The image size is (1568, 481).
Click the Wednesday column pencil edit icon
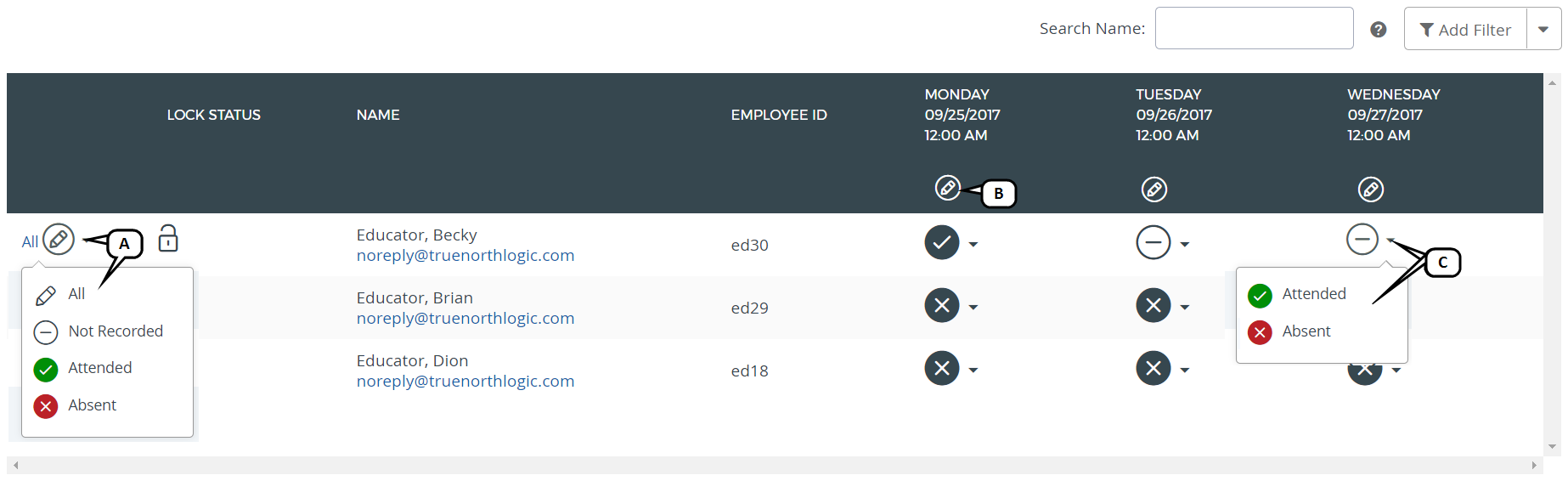pos(1370,189)
